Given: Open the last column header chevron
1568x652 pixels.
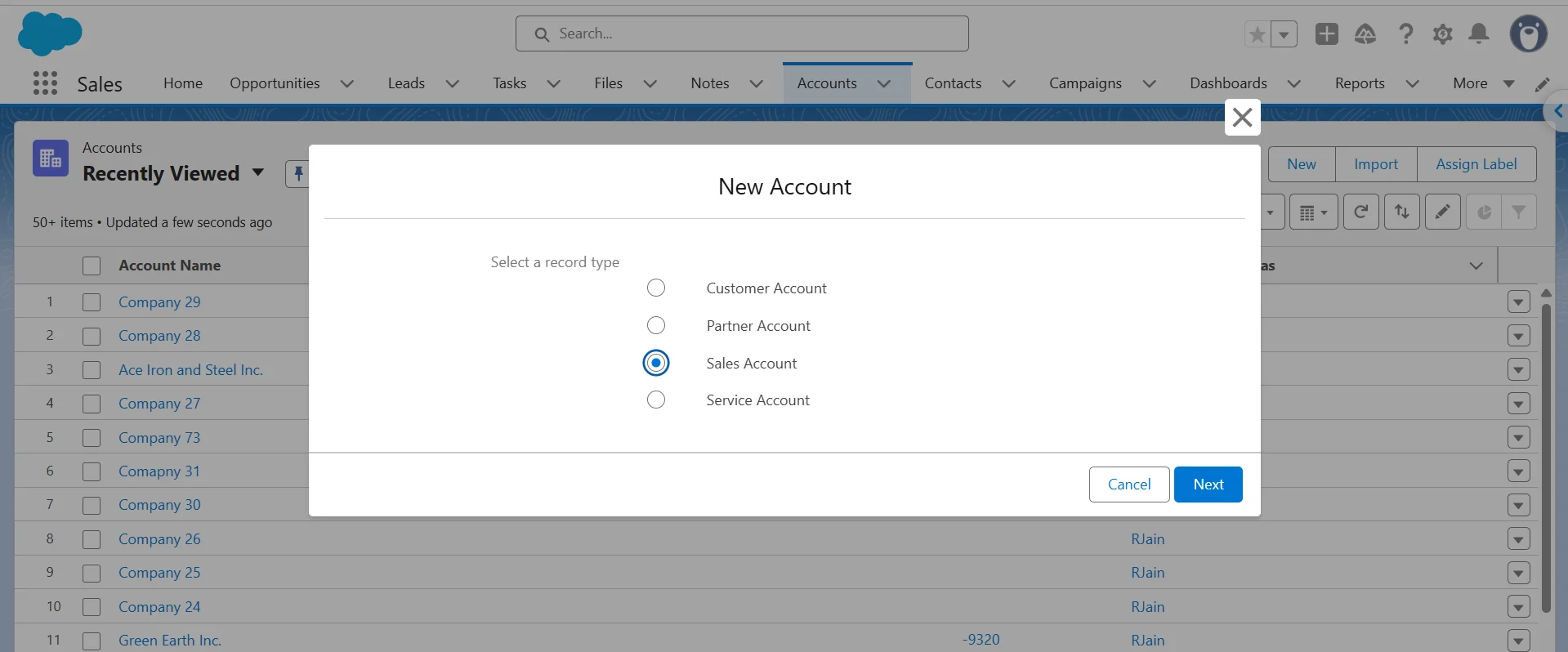Looking at the screenshot, I should tap(1476, 266).
